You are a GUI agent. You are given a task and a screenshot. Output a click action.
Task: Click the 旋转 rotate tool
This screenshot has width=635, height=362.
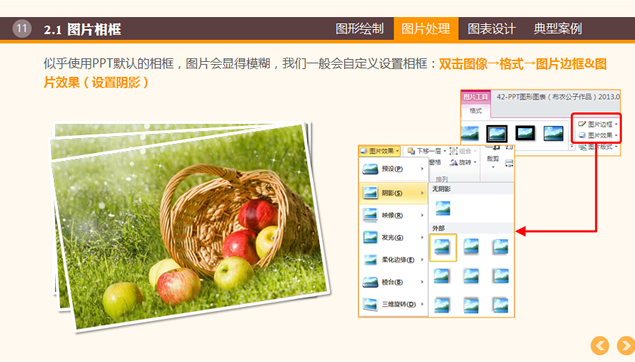coord(461,162)
